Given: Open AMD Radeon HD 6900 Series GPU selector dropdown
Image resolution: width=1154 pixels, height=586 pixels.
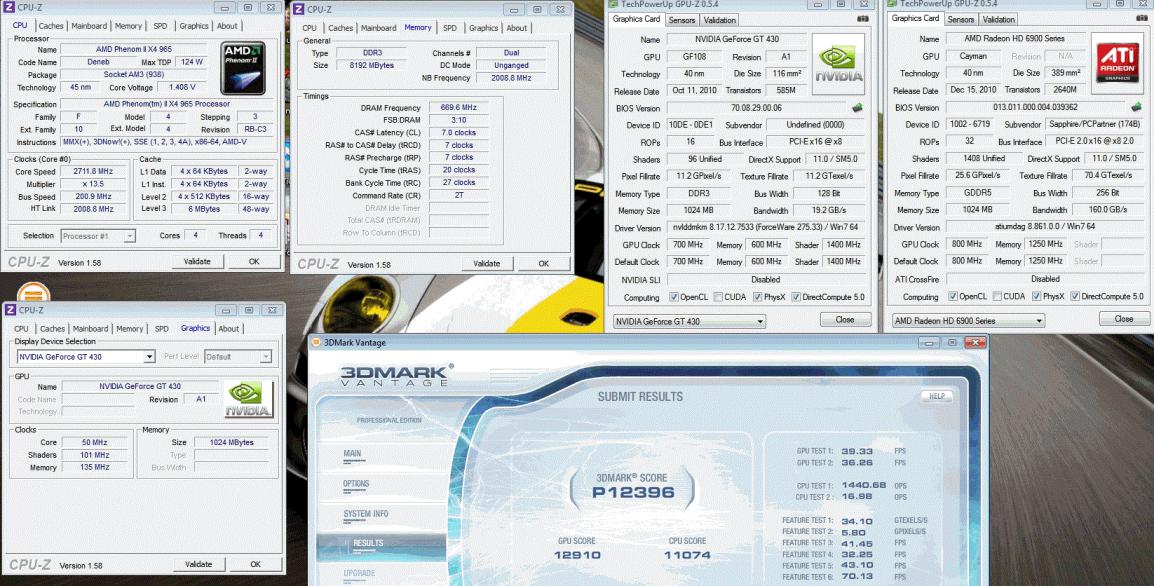Looking at the screenshot, I should [969, 320].
